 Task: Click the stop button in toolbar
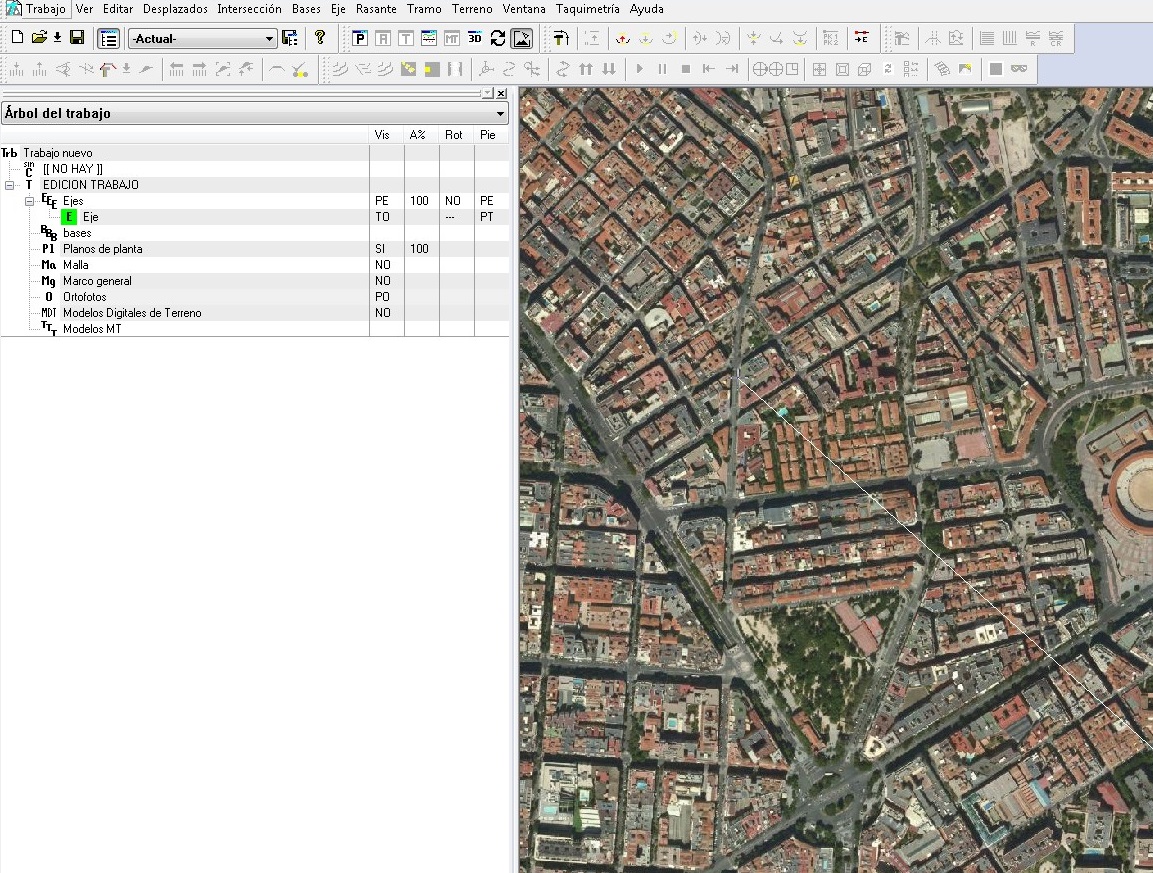(686, 69)
